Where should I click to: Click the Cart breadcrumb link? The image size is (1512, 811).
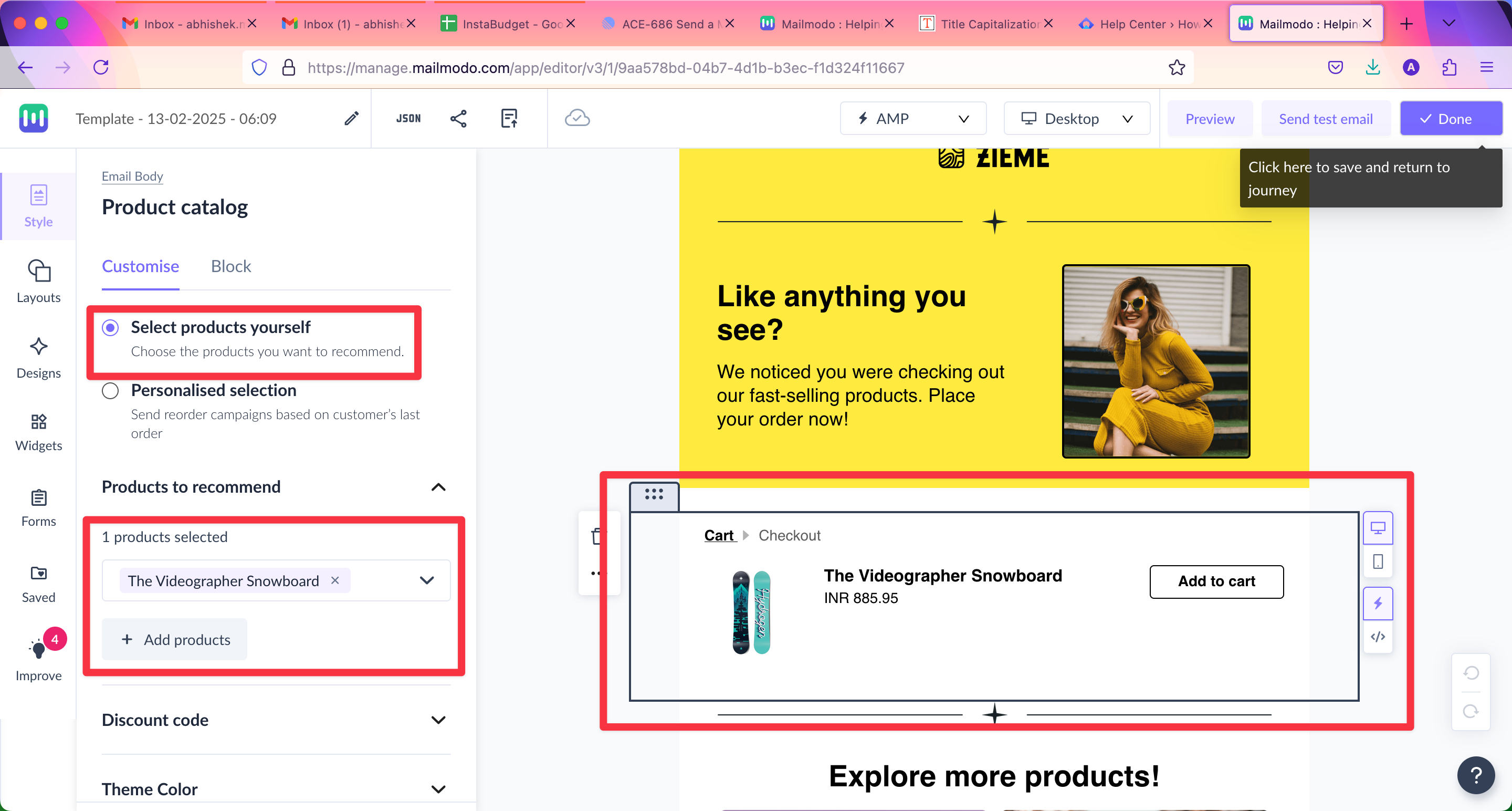719,536
